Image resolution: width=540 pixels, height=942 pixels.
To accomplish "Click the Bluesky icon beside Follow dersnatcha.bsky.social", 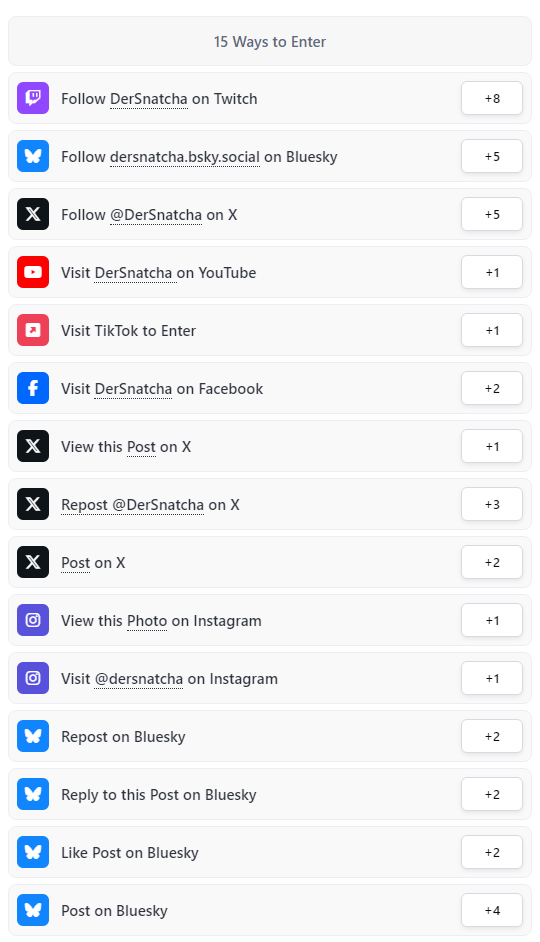I will tap(33, 156).
